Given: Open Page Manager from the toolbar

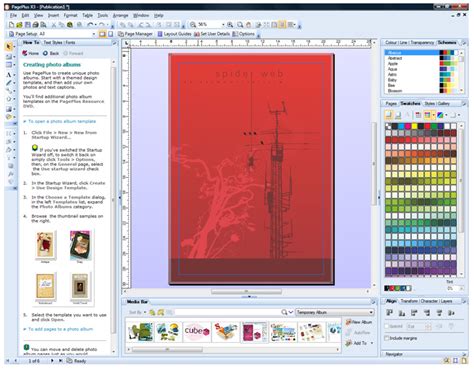Looking at the screenshot, I should tap(135, 34).
